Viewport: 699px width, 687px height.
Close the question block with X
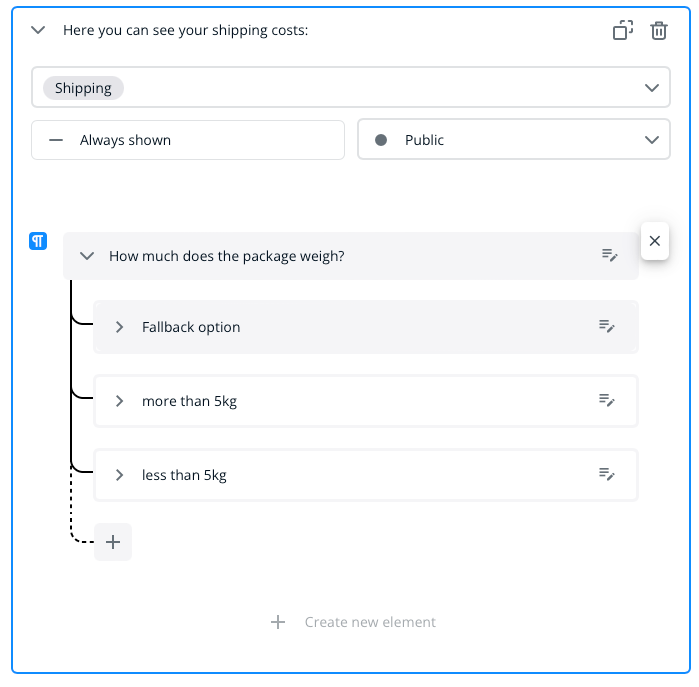[654, 241]
